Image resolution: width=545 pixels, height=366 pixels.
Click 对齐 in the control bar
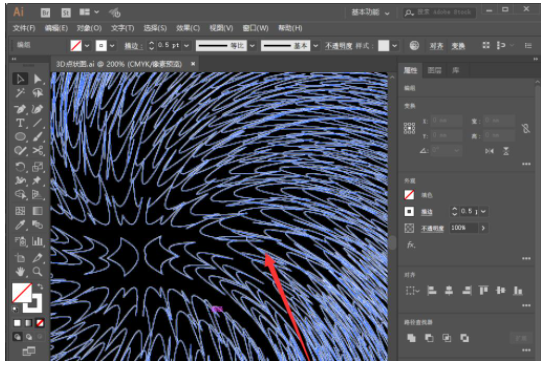pyautogui.click(x=436, y=46)
